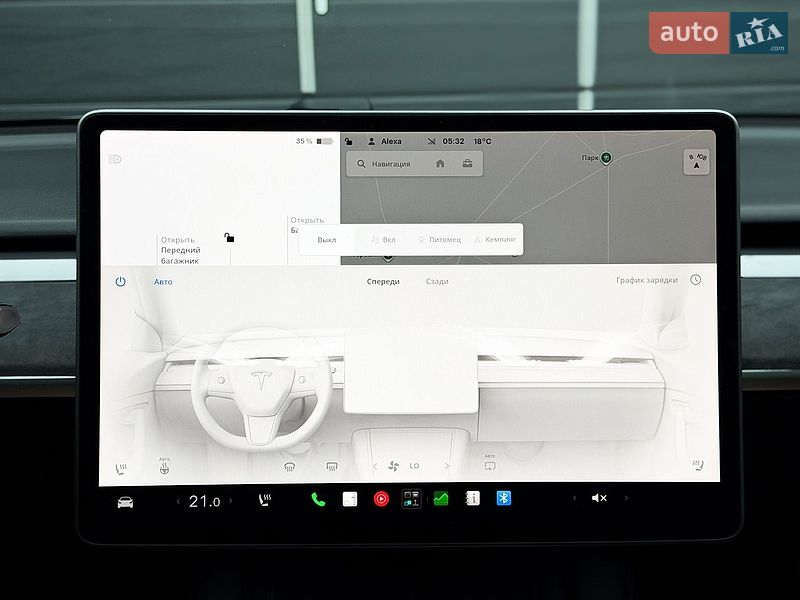The width and height of the screenshot is (800, 600).
Task: Tap the charging schedule clock icon
Action: (695, 280)
